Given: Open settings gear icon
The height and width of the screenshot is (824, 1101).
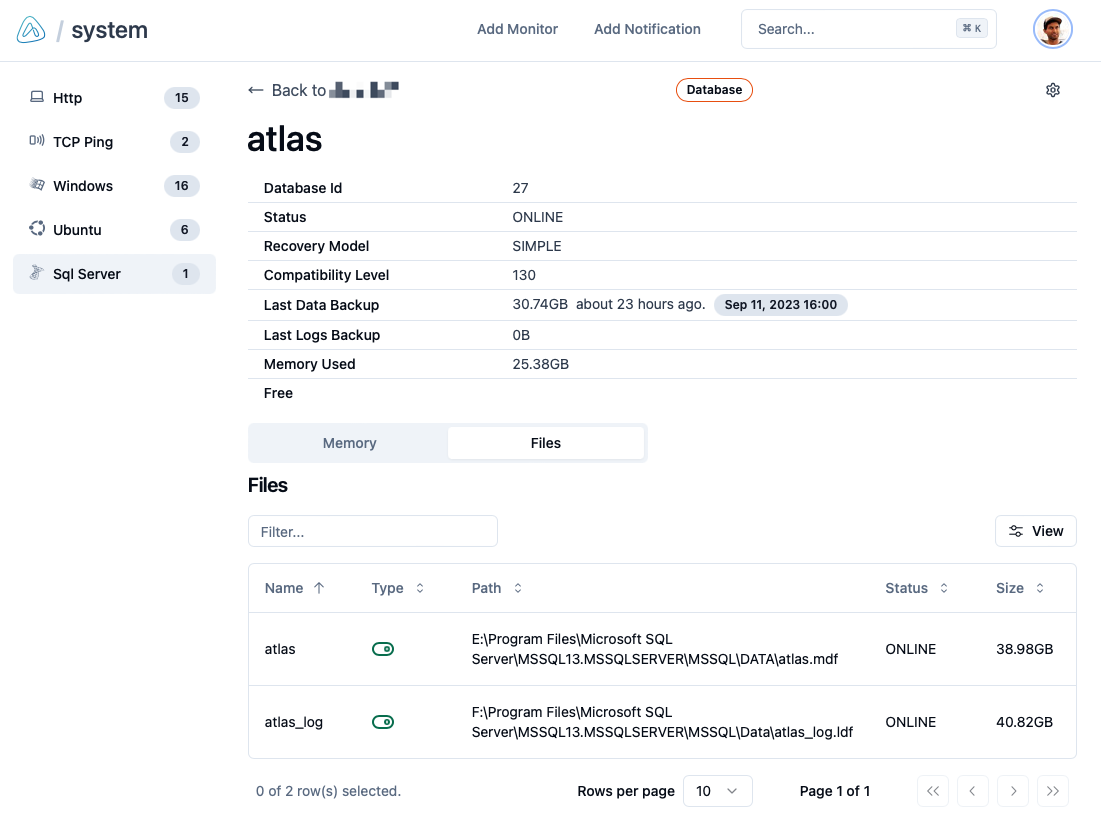Looking at the screenshot, I should coord(1052,90).
